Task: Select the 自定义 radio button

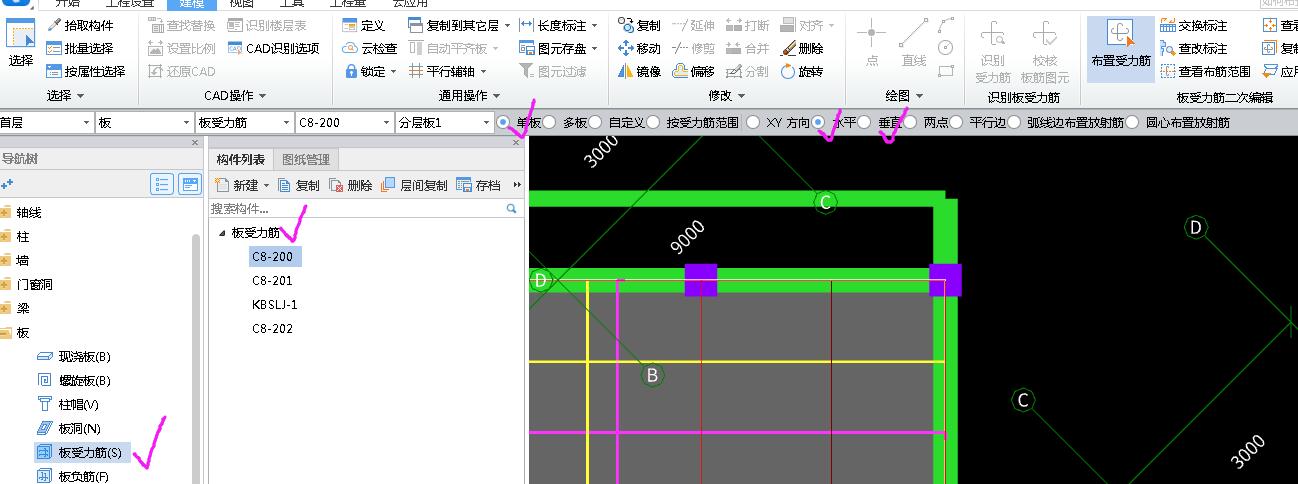Action: click(x=594, y=122)
